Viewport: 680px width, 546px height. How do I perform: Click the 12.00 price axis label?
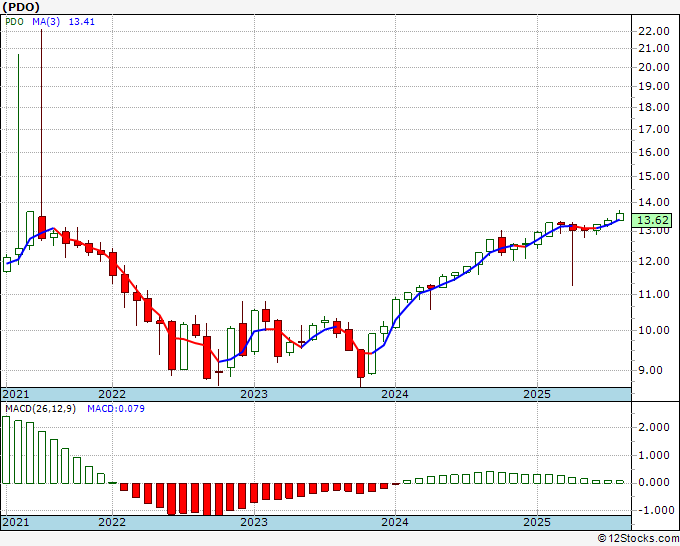[654, 261]
